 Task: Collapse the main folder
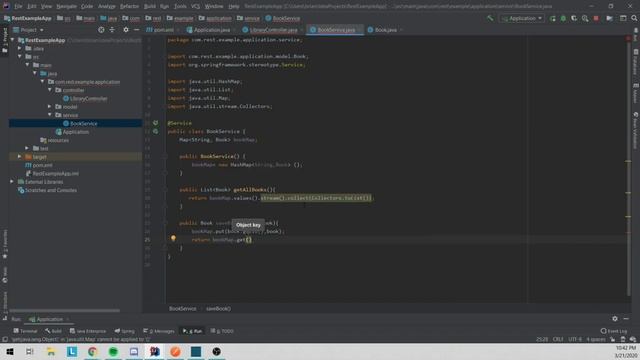[27, 65]
